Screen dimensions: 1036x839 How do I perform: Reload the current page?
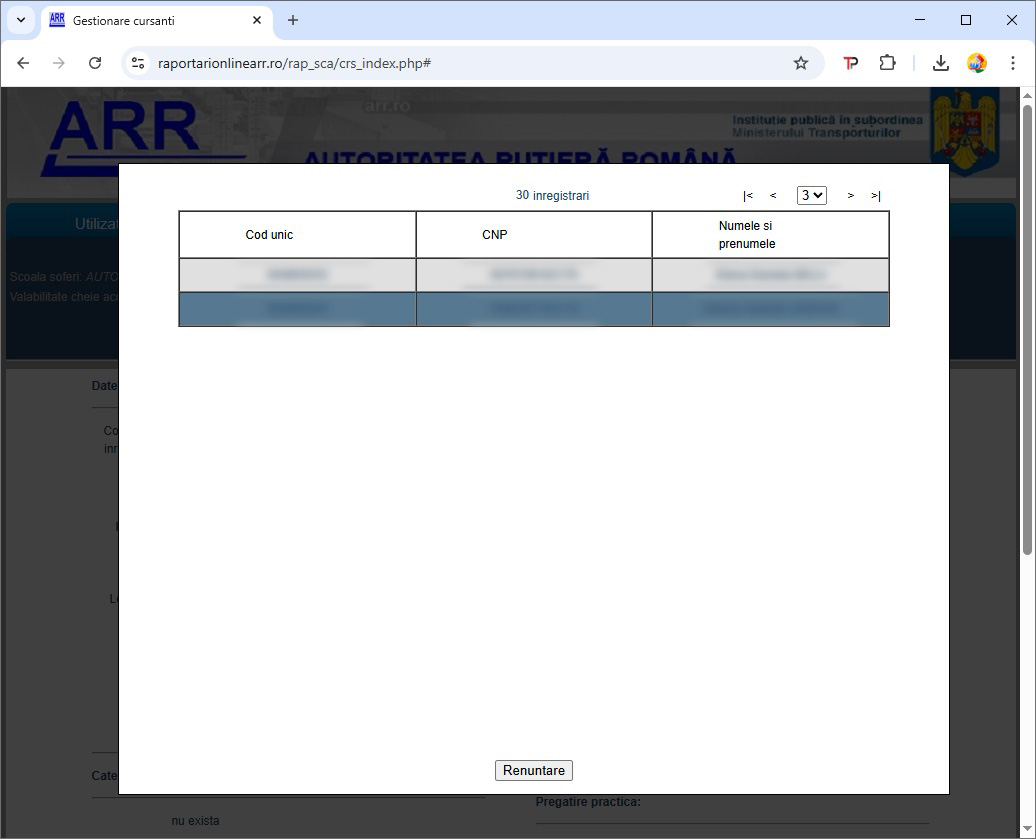(x=95, y=63)
